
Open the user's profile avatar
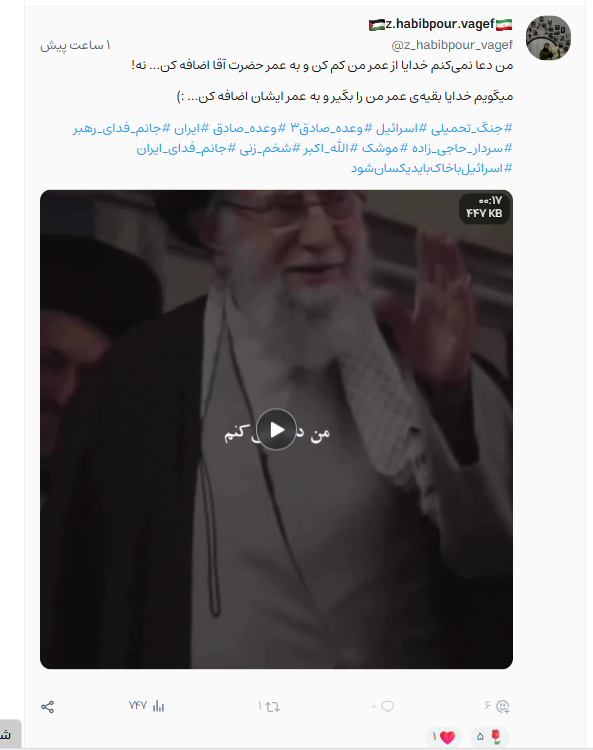(x=548, y=38)
